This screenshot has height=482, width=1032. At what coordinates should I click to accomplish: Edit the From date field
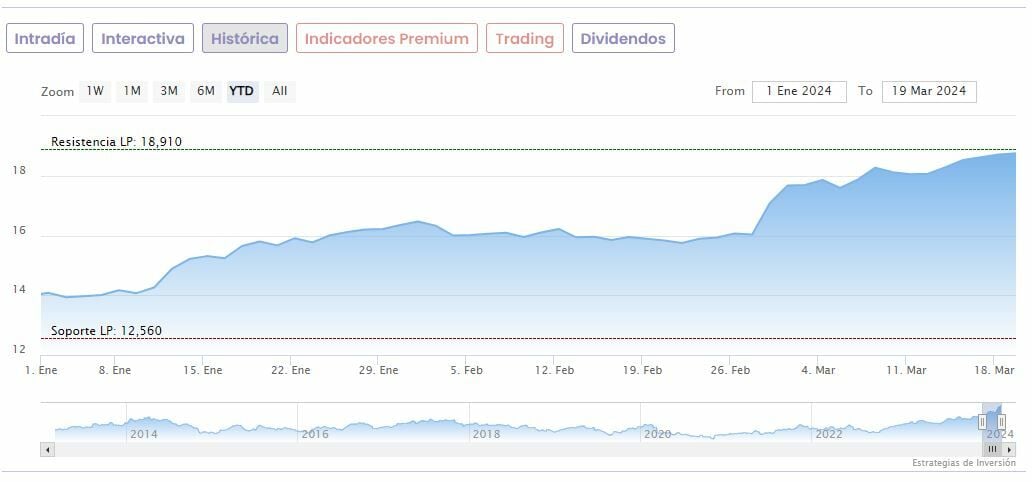799,91
